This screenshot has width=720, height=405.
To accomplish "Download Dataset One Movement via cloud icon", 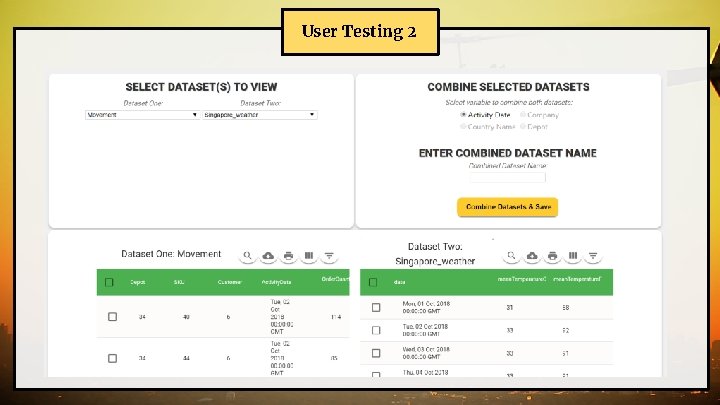I will click(x=268, y=255).
